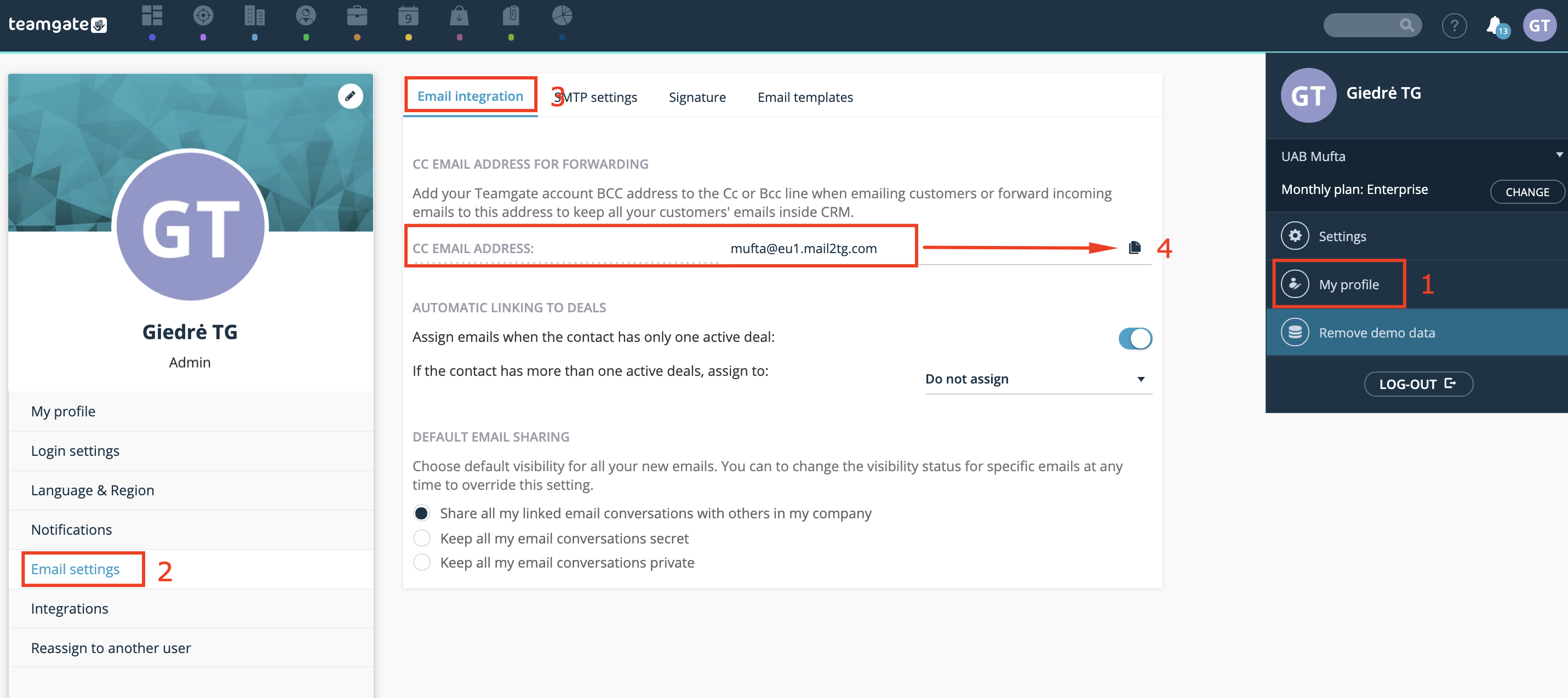Open Integrations in sidebar
The image size is (1568, 698).
tap(191, 609)
